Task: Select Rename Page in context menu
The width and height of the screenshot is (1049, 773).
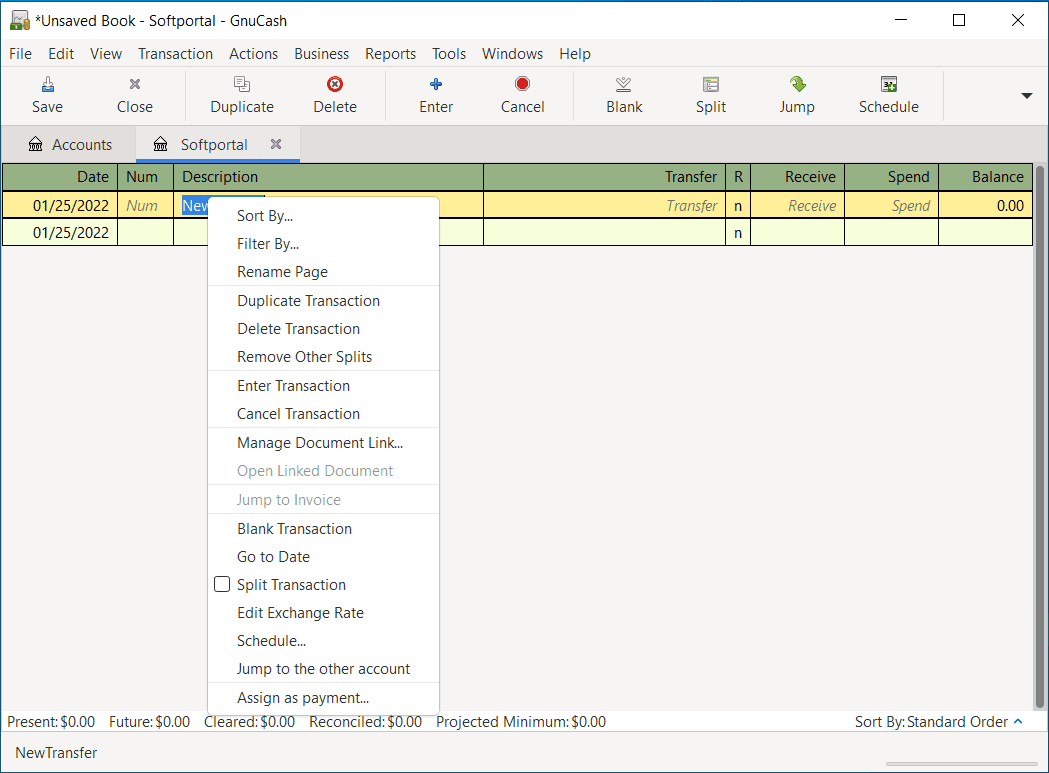Action: pyautogui.click(x=323, y=272)
